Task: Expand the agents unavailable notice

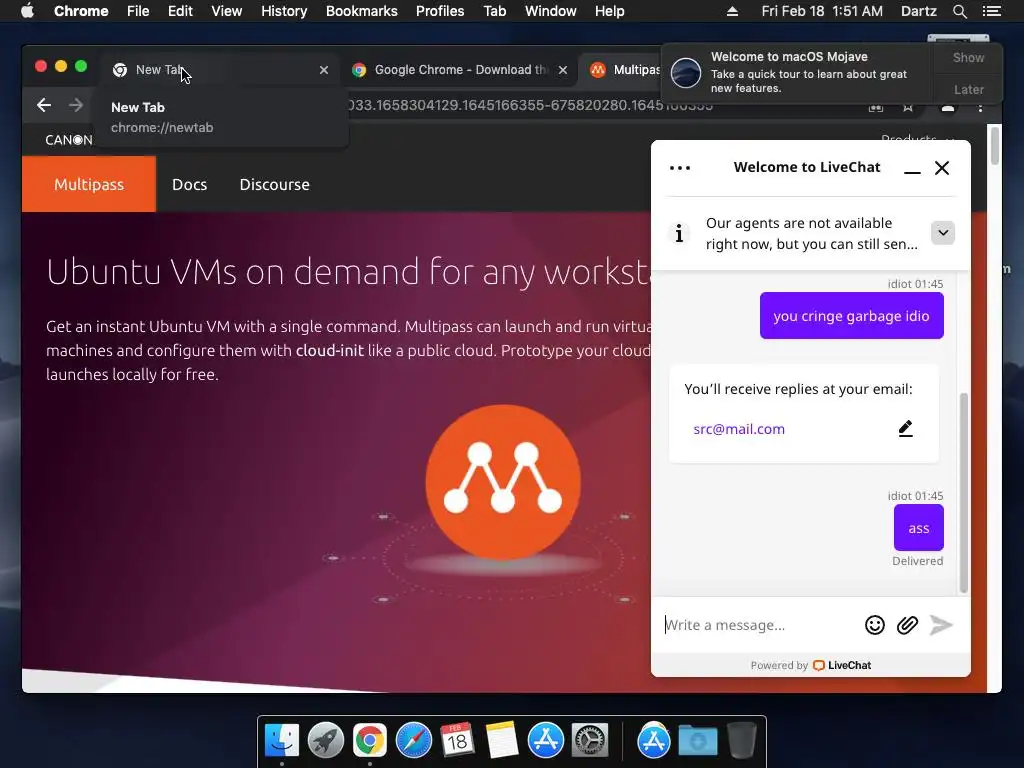Action: pyautogui.click(x=942, y=232)
